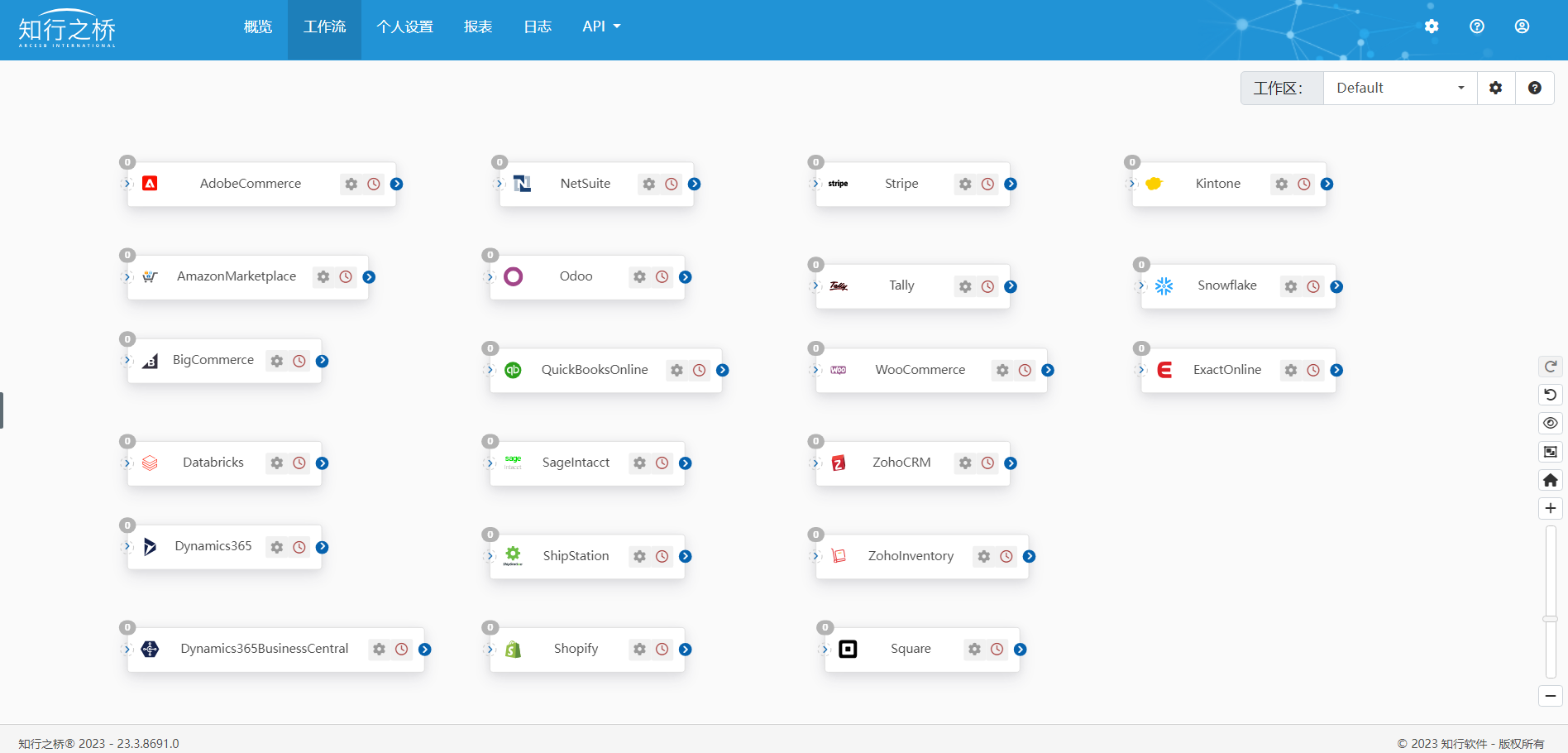This screenshot has height=753, width=1568.
Task: Open help icon in top navigation bar
Action: tap(1477, 26)
